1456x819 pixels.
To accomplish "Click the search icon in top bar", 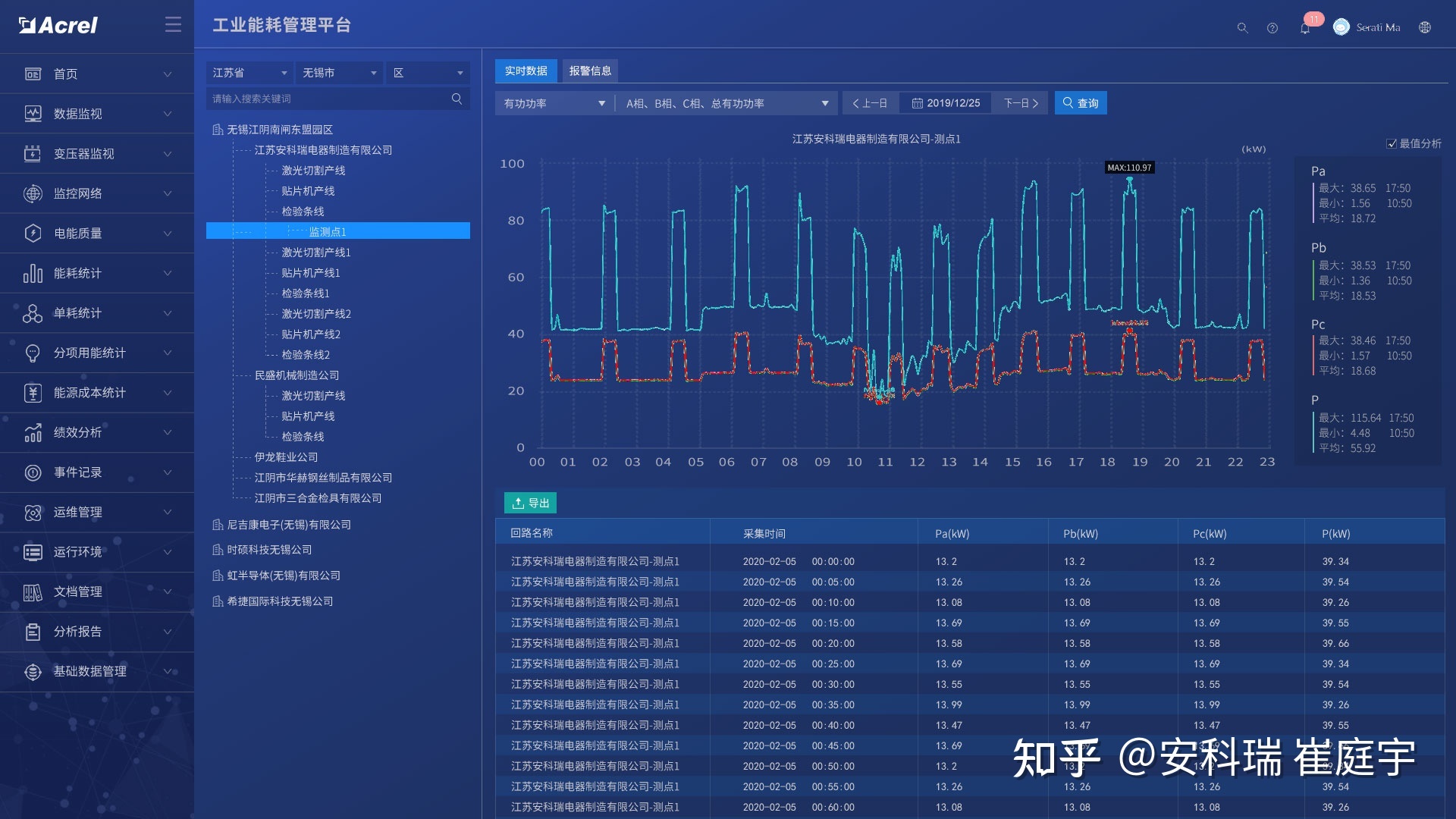I will coord(1242,28).
